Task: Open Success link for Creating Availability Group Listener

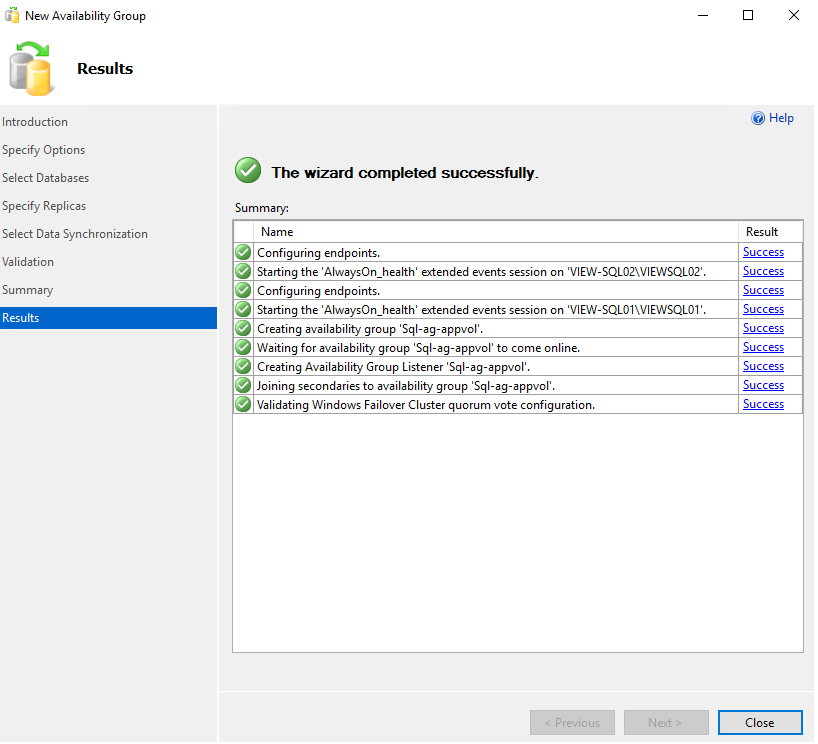Action: pos(763,366)
